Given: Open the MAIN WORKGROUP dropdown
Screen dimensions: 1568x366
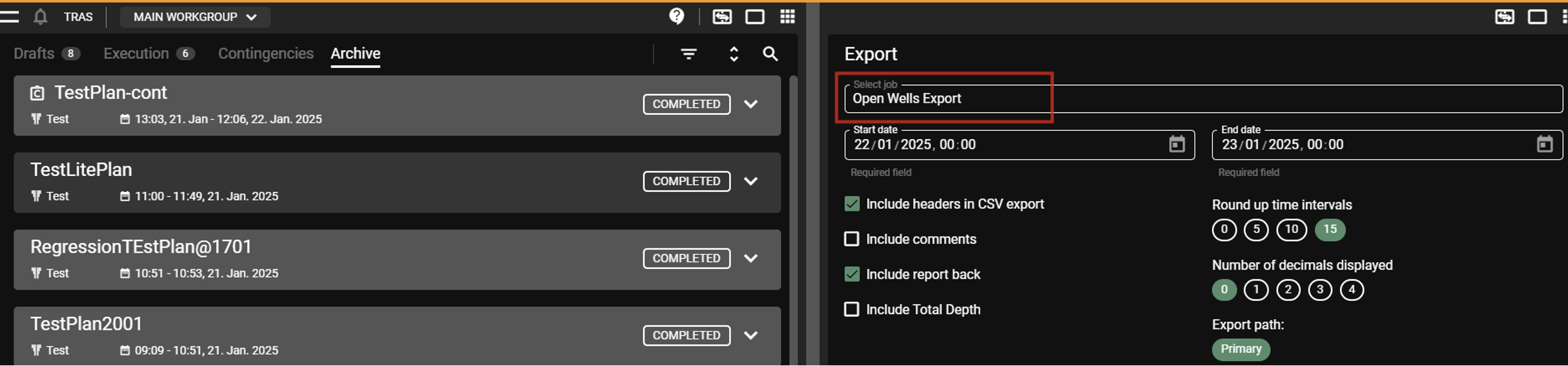Looking at the screenshot, I should click(x=194, y=17).
